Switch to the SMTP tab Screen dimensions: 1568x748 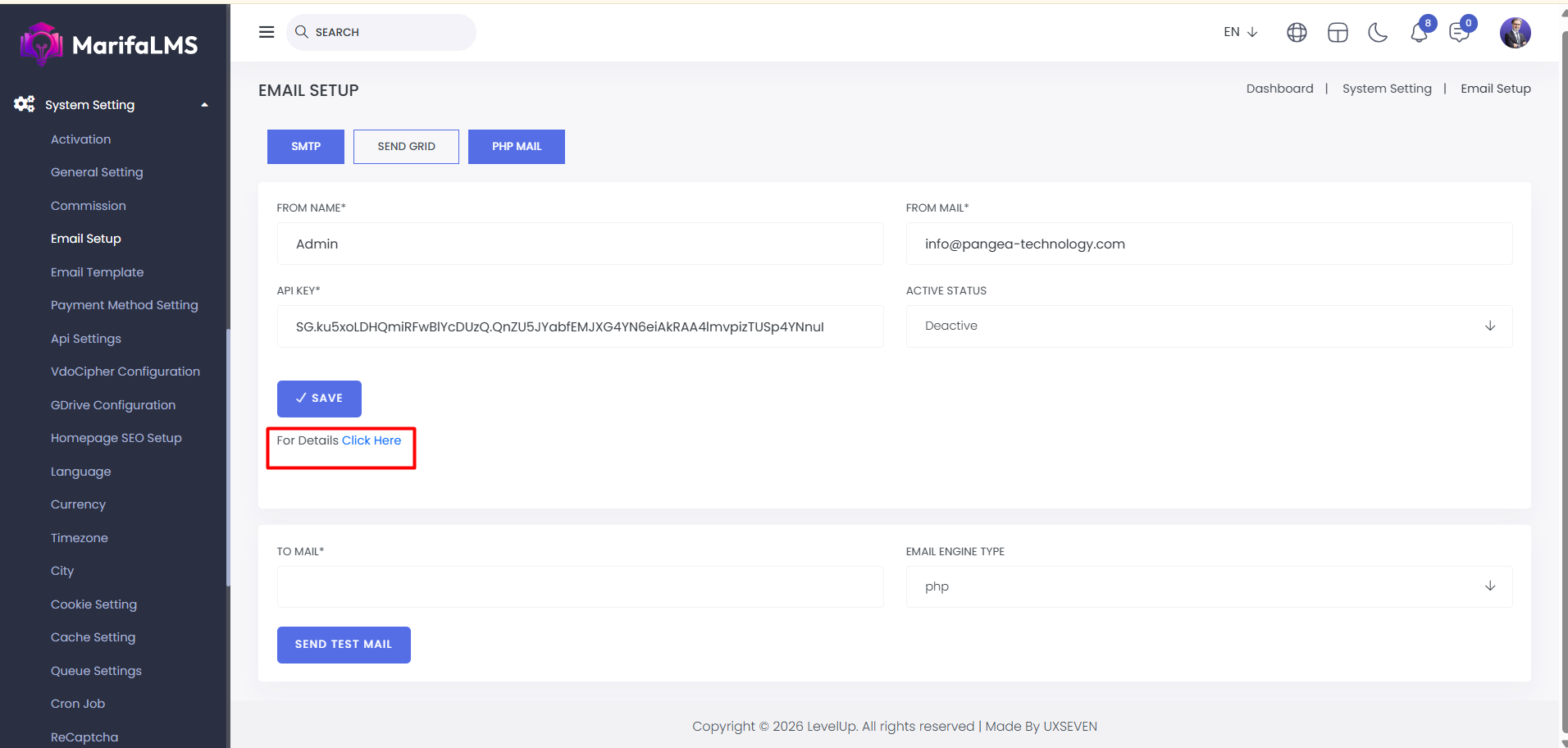click(306, 147)
